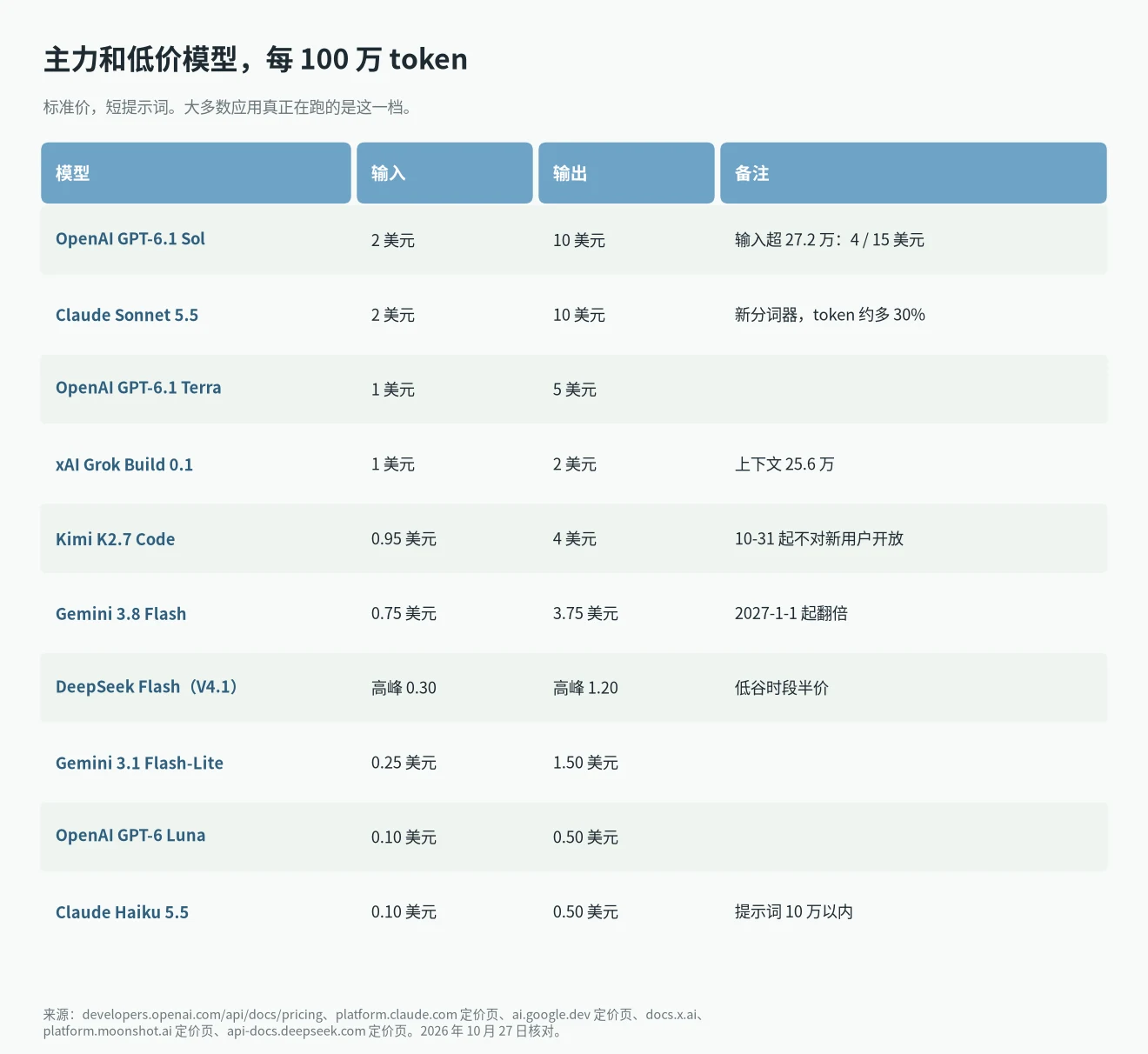Click GPT-6 Luna's input price 0.10 美元
The width and height of the screenshot is (1148, 1054).
pyautogui.click(x=404, y=837)
